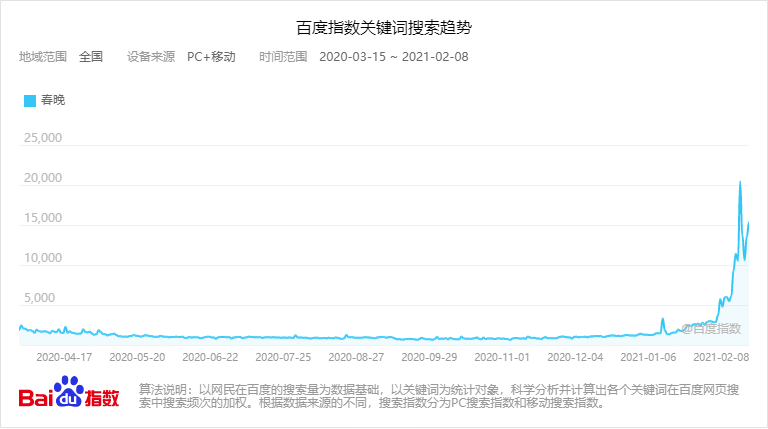Image resolution: width=768 pixels, height=429 pixels.
Task: Click the 2020-04-17 x-axis date label
Action: point(64,355)
